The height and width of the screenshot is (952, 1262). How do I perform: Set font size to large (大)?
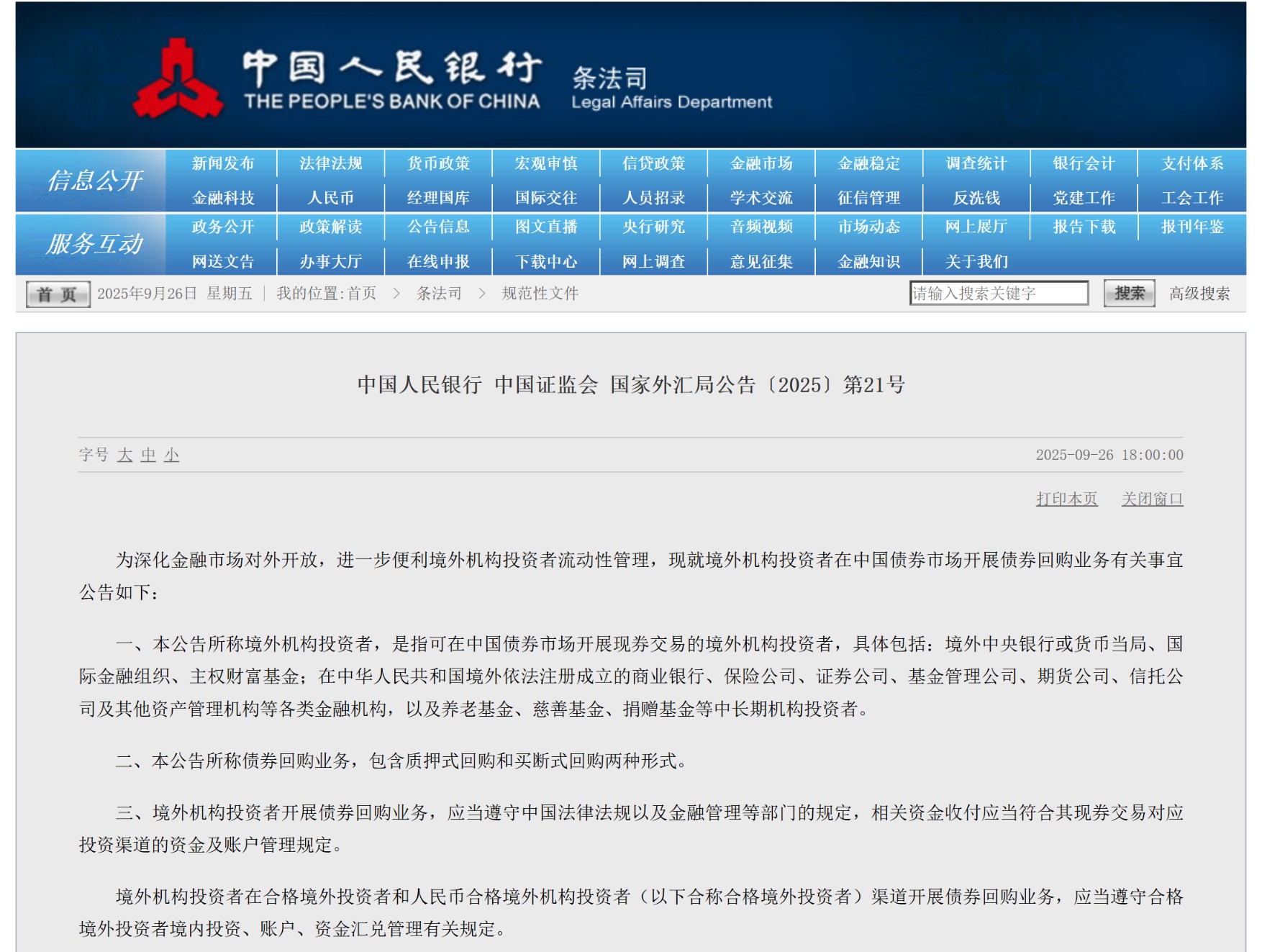click(125, 455)
